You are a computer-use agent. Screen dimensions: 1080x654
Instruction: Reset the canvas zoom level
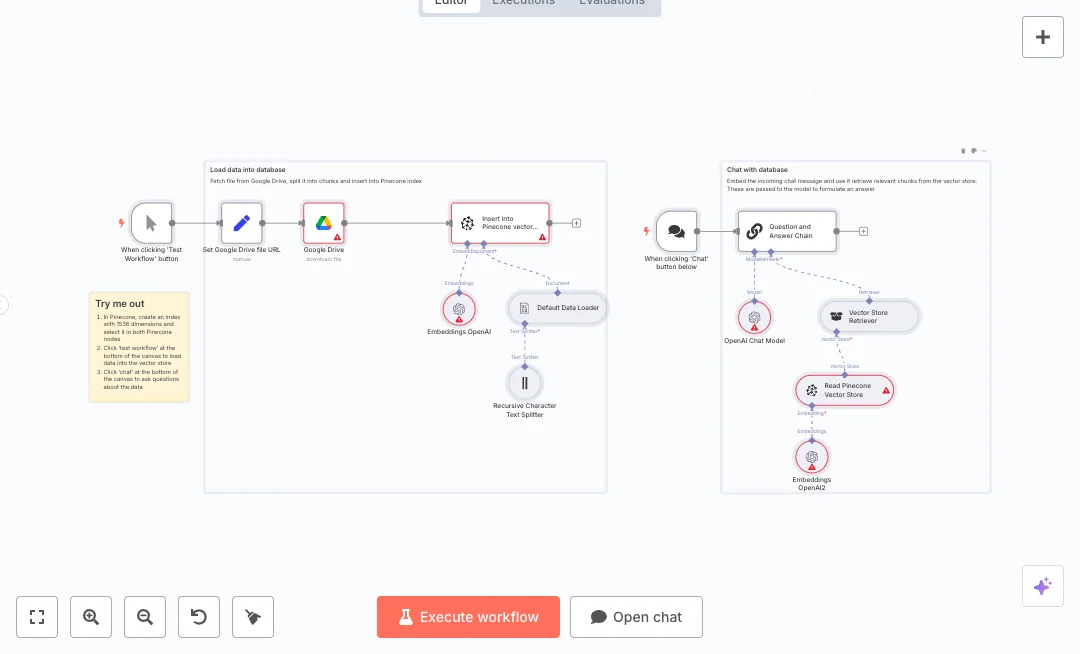199,617
